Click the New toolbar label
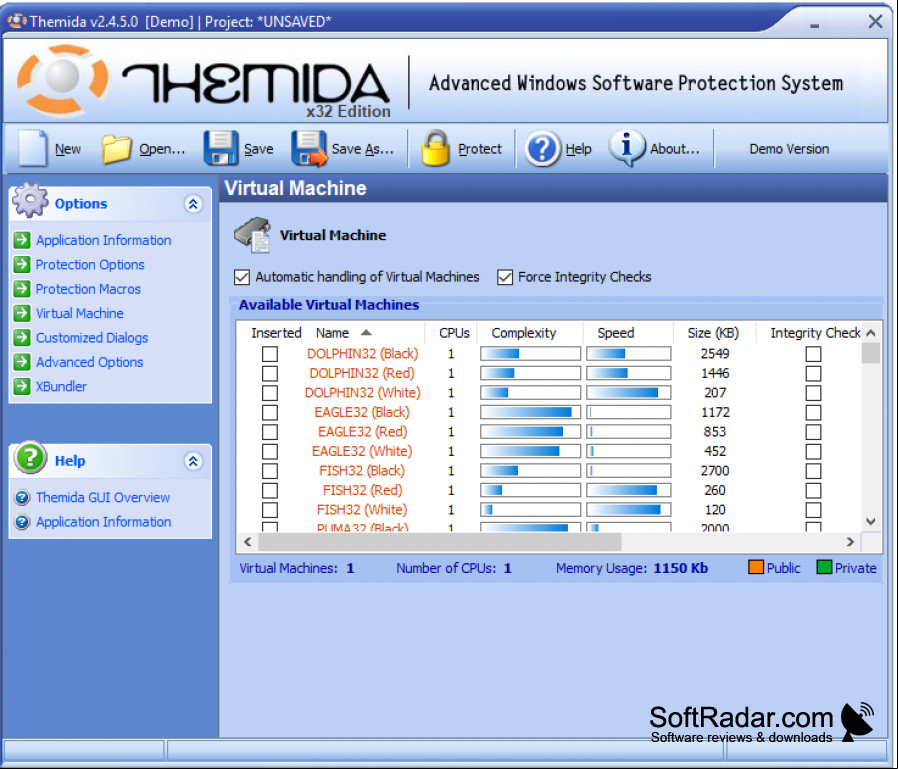 coord(68,149)
